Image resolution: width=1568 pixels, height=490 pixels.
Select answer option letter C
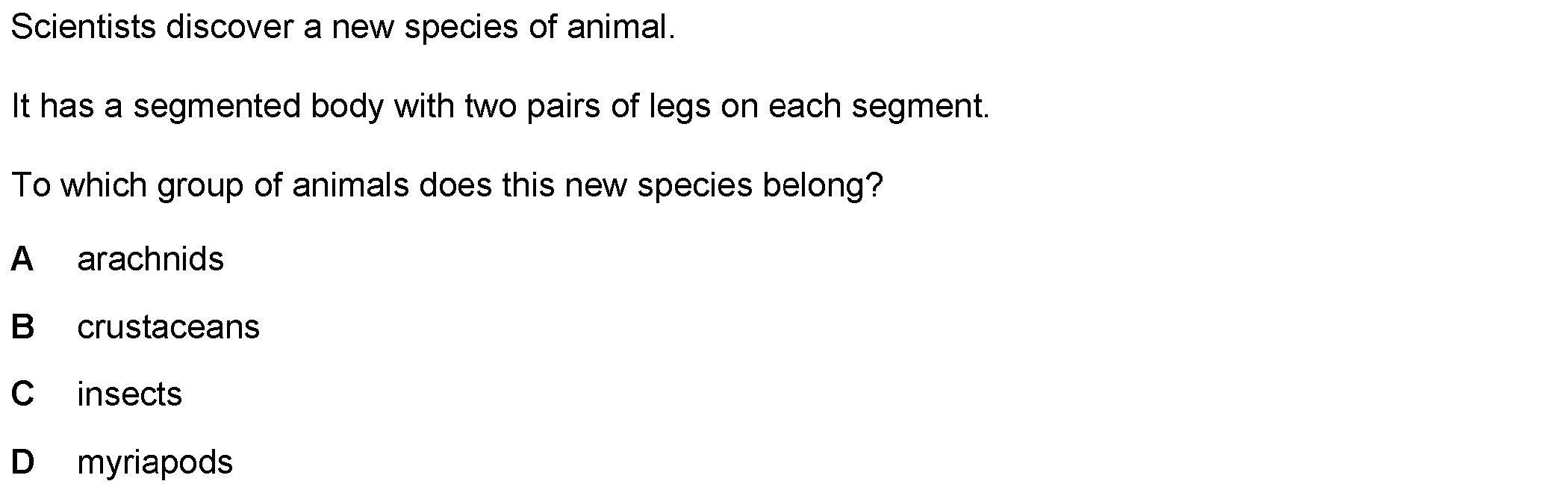[x=22, y=394]
